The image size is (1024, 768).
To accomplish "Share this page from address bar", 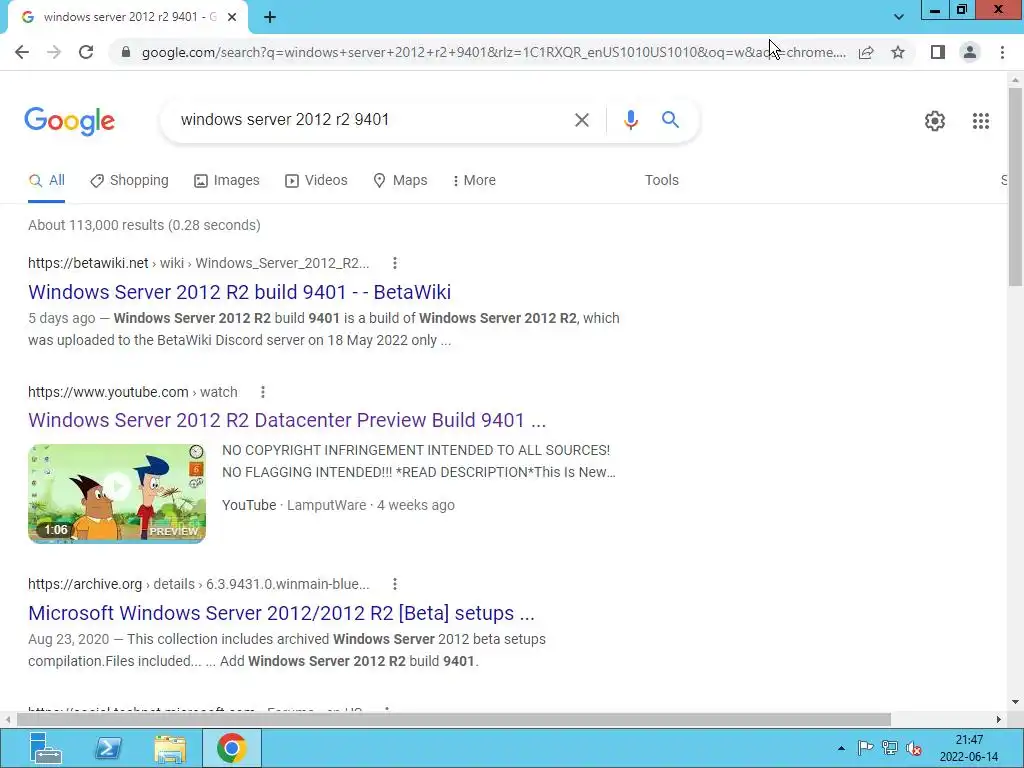I will tap(866, 52).
